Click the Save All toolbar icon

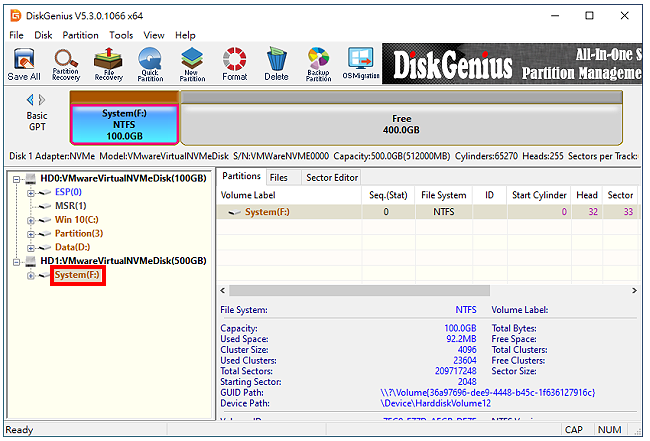(24, 64)
